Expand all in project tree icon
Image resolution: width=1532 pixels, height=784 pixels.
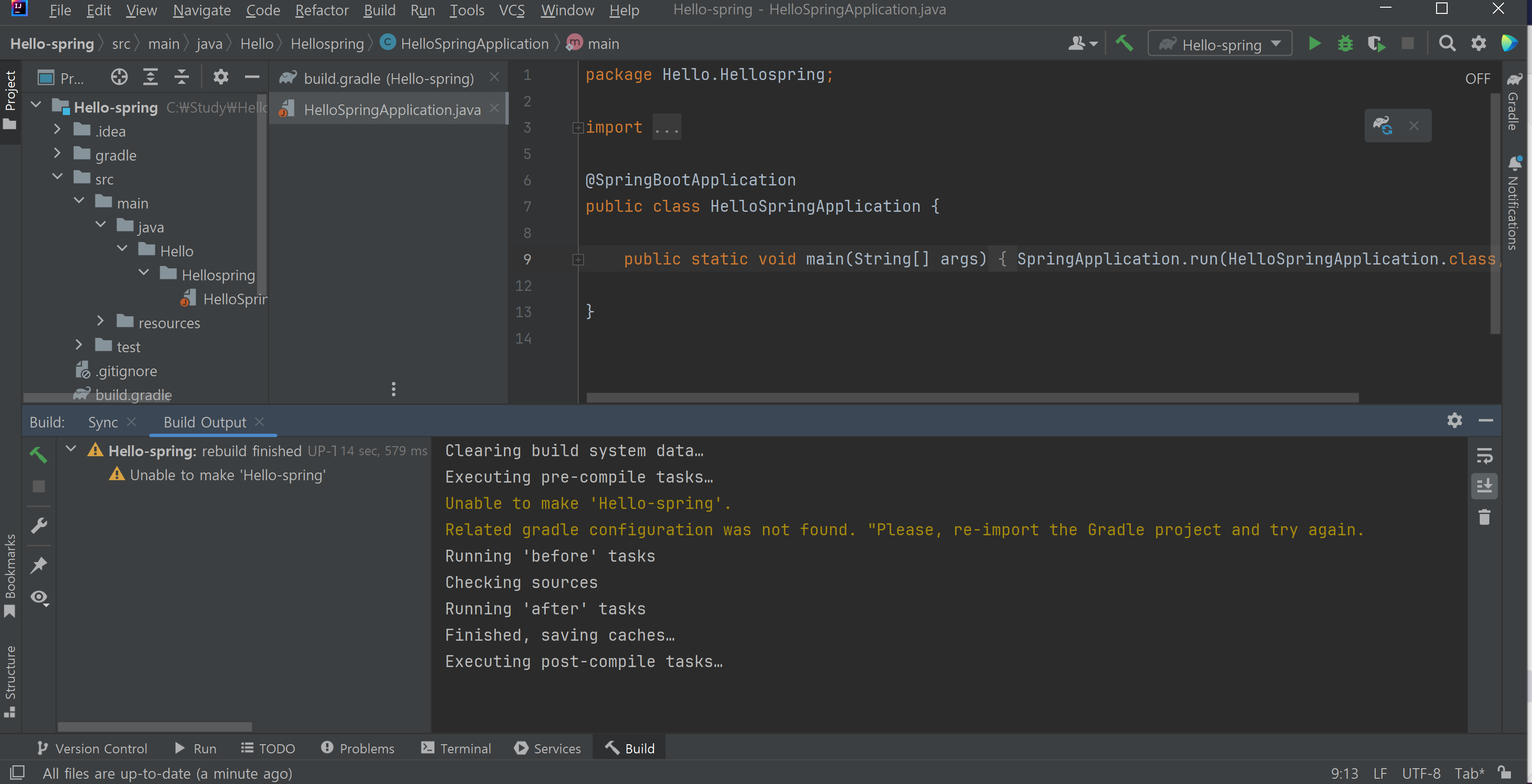click(x=151, y=77)
